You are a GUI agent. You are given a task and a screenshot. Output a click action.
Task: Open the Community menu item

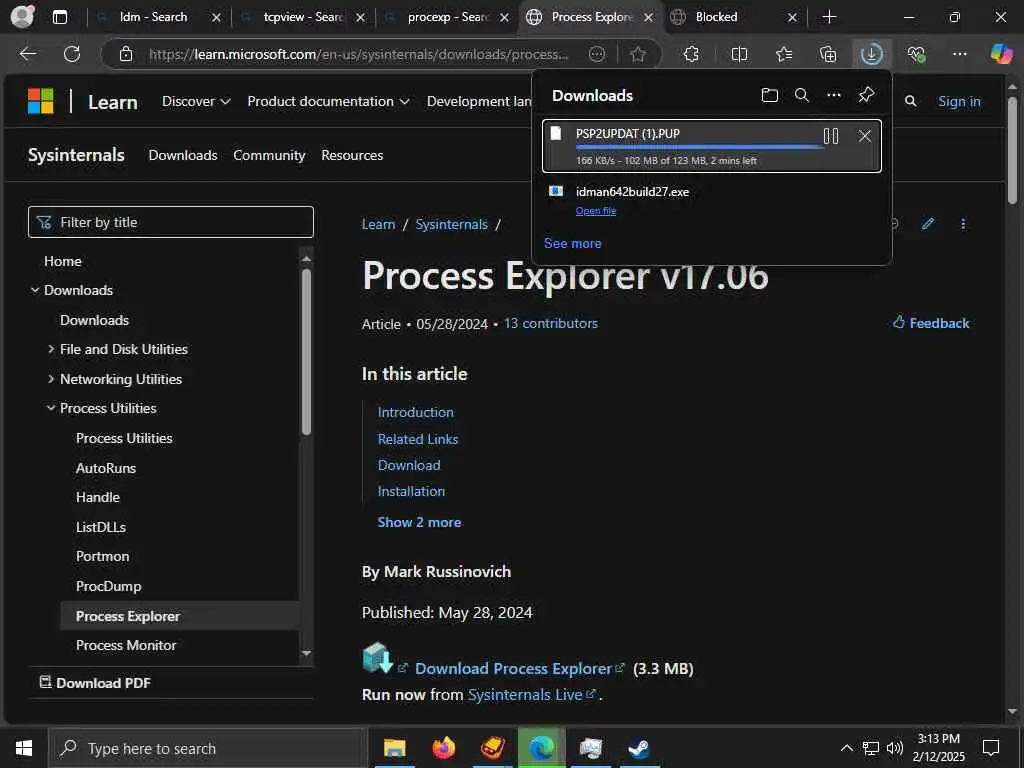point(269,155)
